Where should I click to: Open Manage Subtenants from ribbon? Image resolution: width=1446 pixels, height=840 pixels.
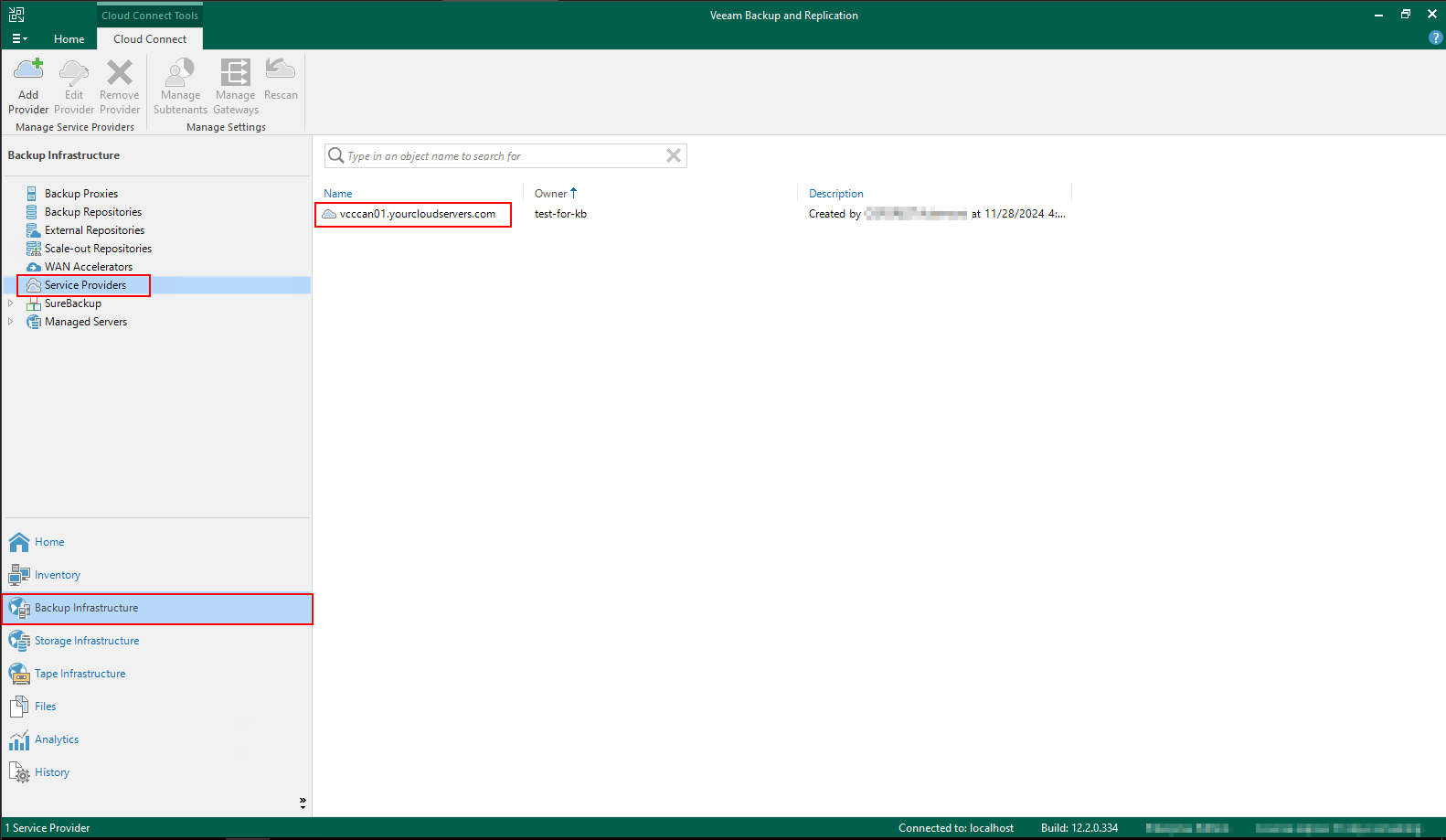[x=180, y=86]
